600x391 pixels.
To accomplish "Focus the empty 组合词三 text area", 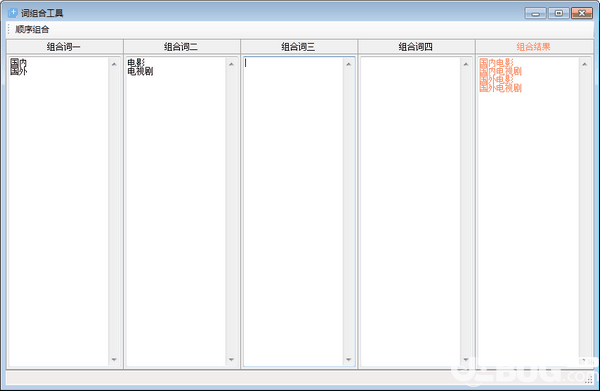I will [x=293, y=212].
